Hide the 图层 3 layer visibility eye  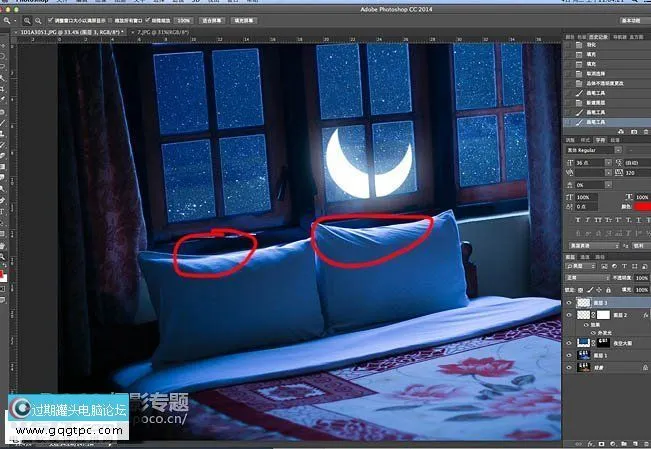click(x=569, y=301)
